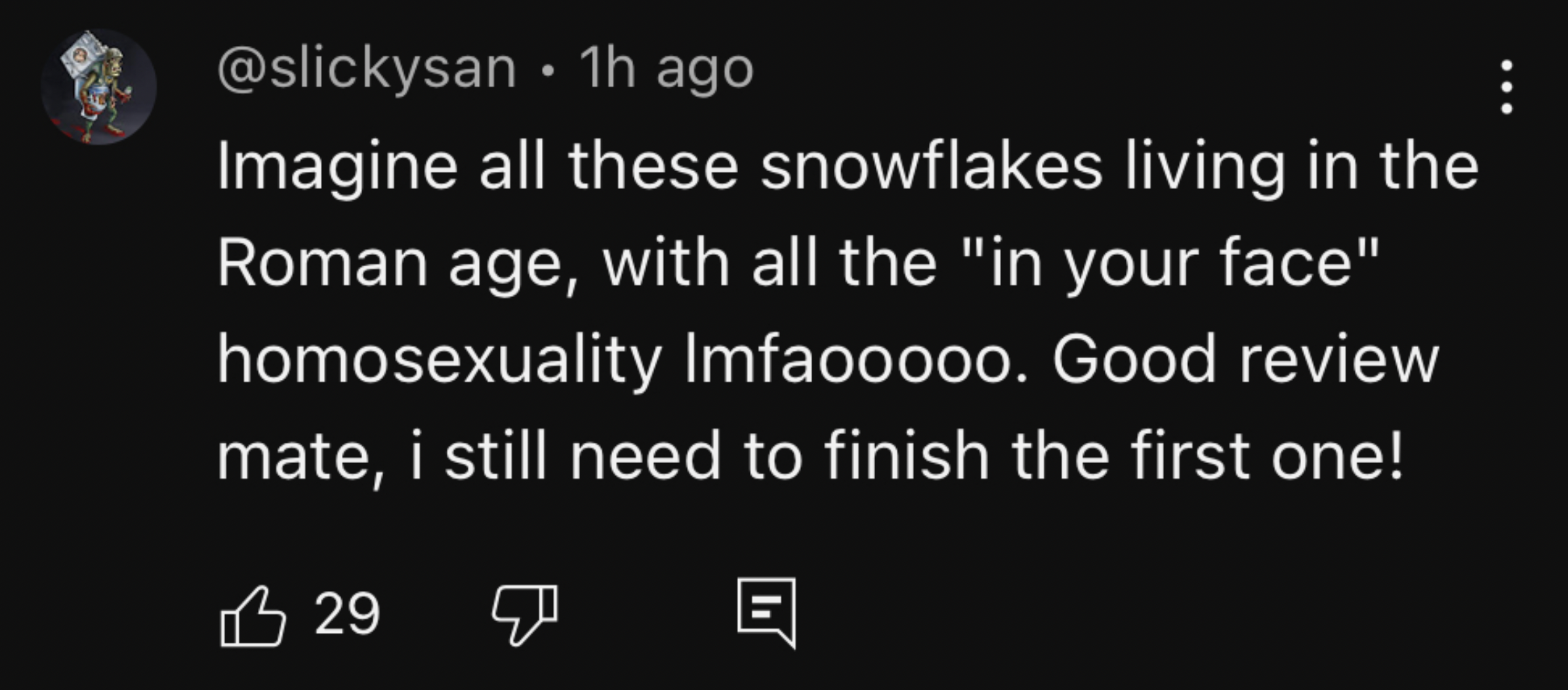Visit the @slickysan channel link
1568x690 pixels.
pos(367,70)
